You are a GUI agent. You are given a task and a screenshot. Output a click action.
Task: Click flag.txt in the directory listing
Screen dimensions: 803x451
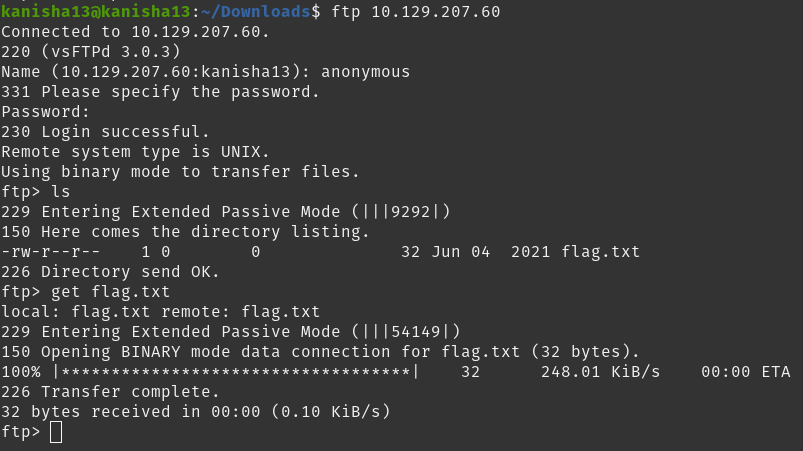[600, 252]
